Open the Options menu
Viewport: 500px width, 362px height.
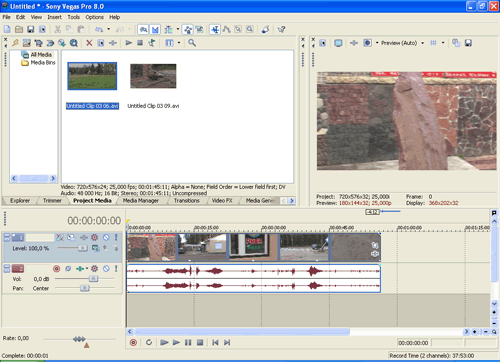tap(94, 17)
